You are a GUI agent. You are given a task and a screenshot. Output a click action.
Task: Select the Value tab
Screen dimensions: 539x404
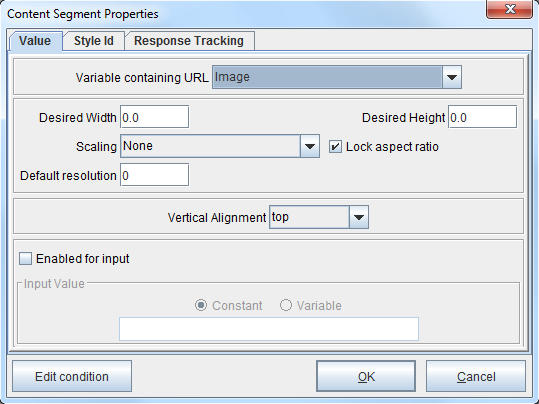point(35,41)
